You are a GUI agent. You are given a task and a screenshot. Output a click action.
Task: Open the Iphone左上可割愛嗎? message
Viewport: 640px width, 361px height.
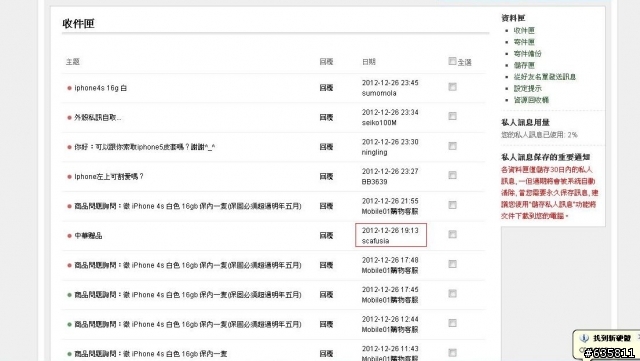[x=109, y=176]
